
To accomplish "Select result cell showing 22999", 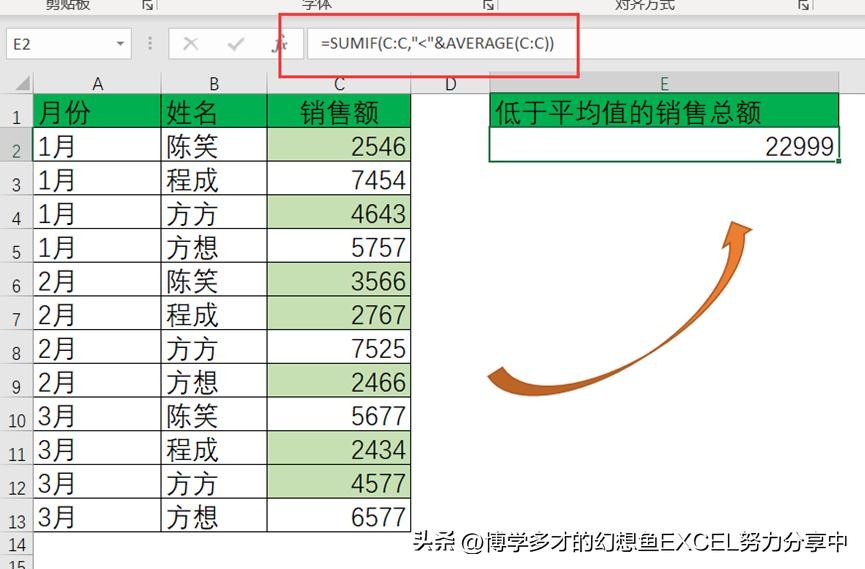I will pyautogui.click(x=664, y=147).
